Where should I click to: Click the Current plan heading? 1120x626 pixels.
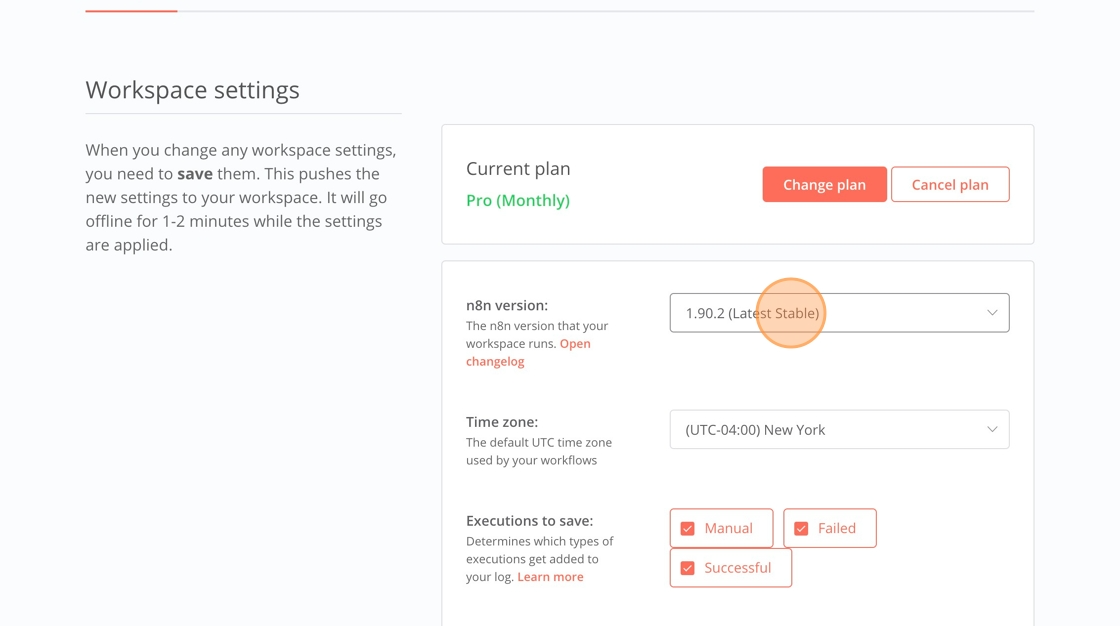pos(518,169)
